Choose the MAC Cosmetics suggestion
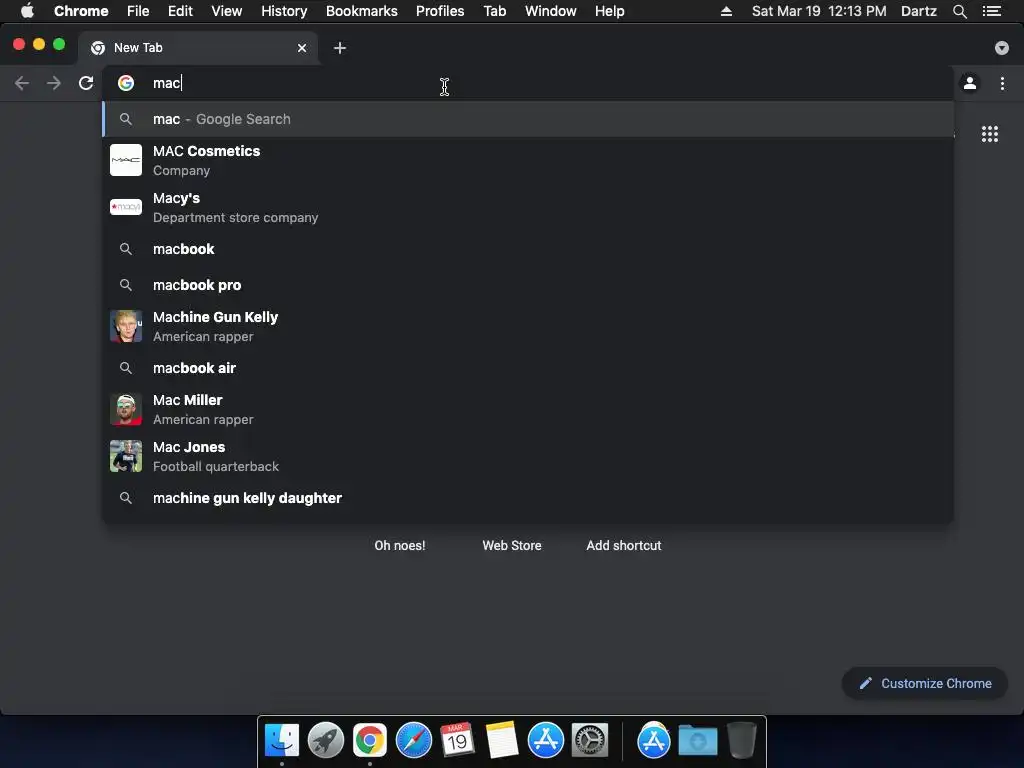Image resolution: width=1024 pixels, height=768 pixels. point(528,160)
